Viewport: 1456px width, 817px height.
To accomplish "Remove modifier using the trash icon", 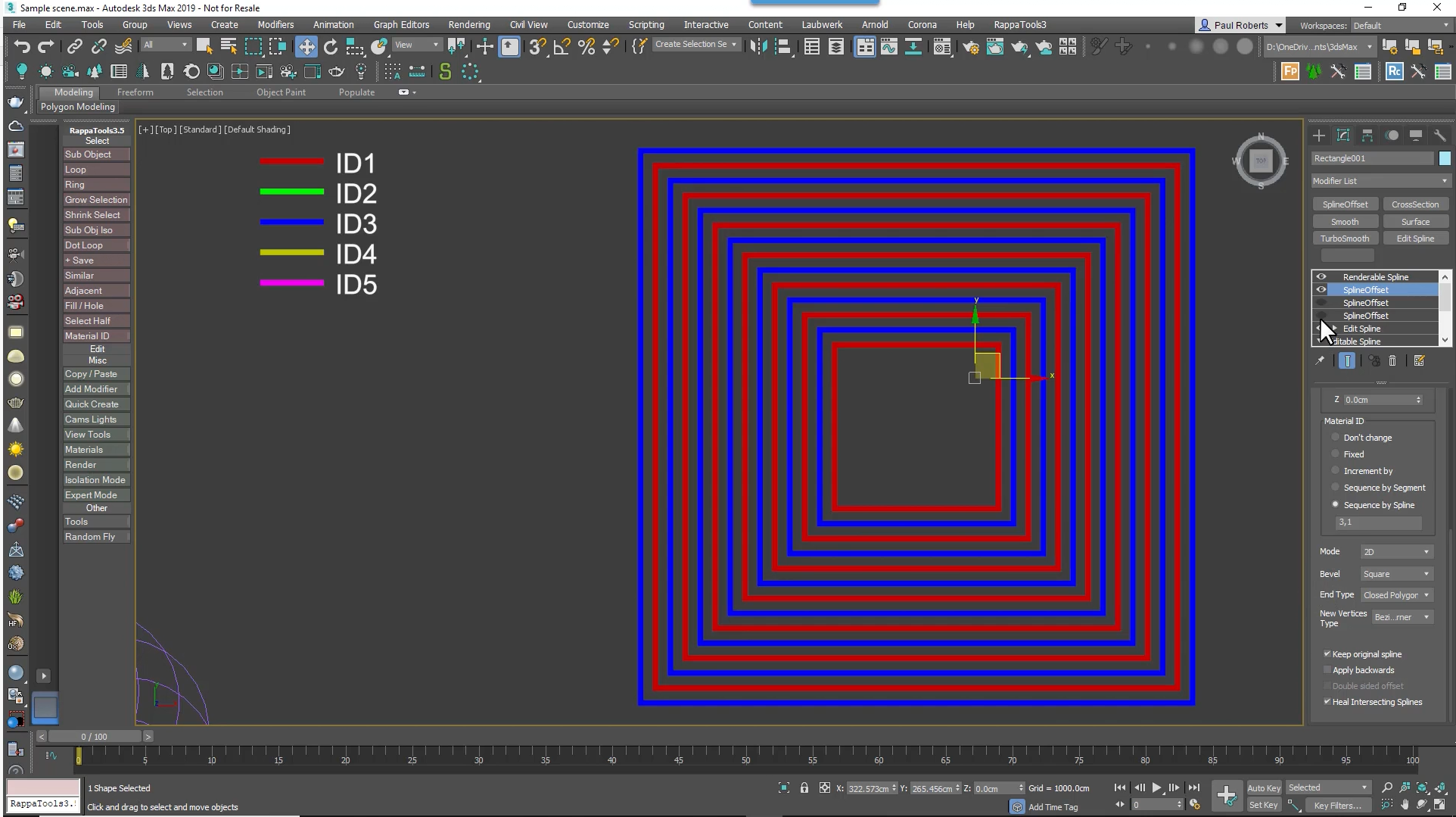I will click(x=1392, y=361).
